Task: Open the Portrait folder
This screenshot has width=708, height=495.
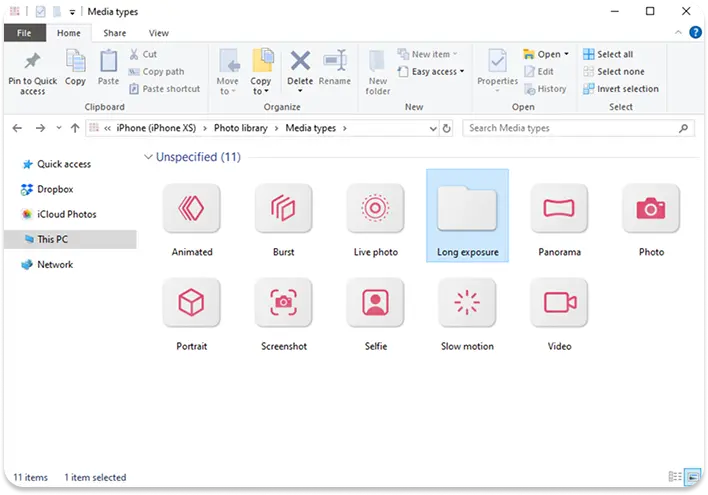Action: pyautogui.click(x=192, y=315)
